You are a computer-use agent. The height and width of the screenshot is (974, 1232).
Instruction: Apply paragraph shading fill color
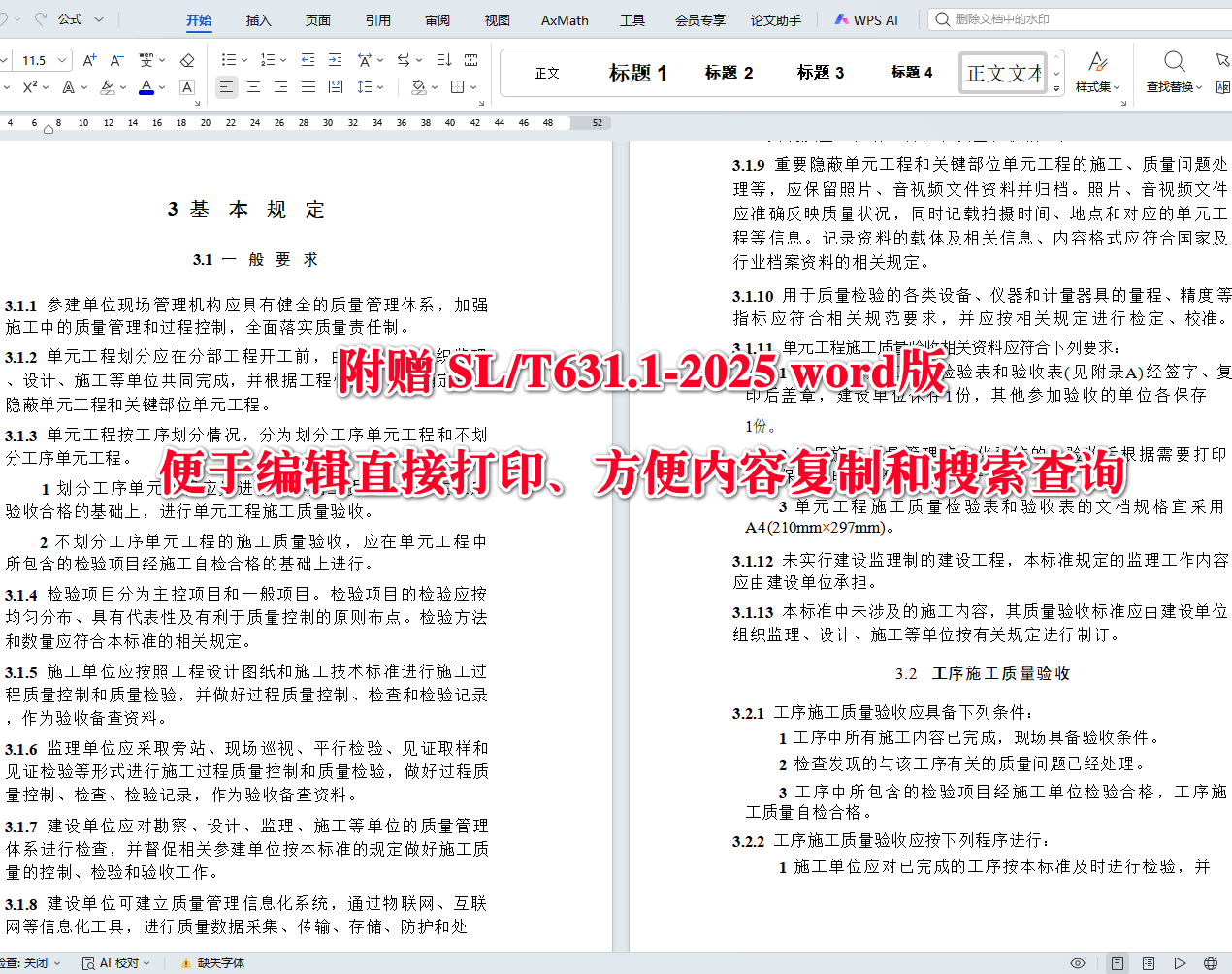coord(418,87)
